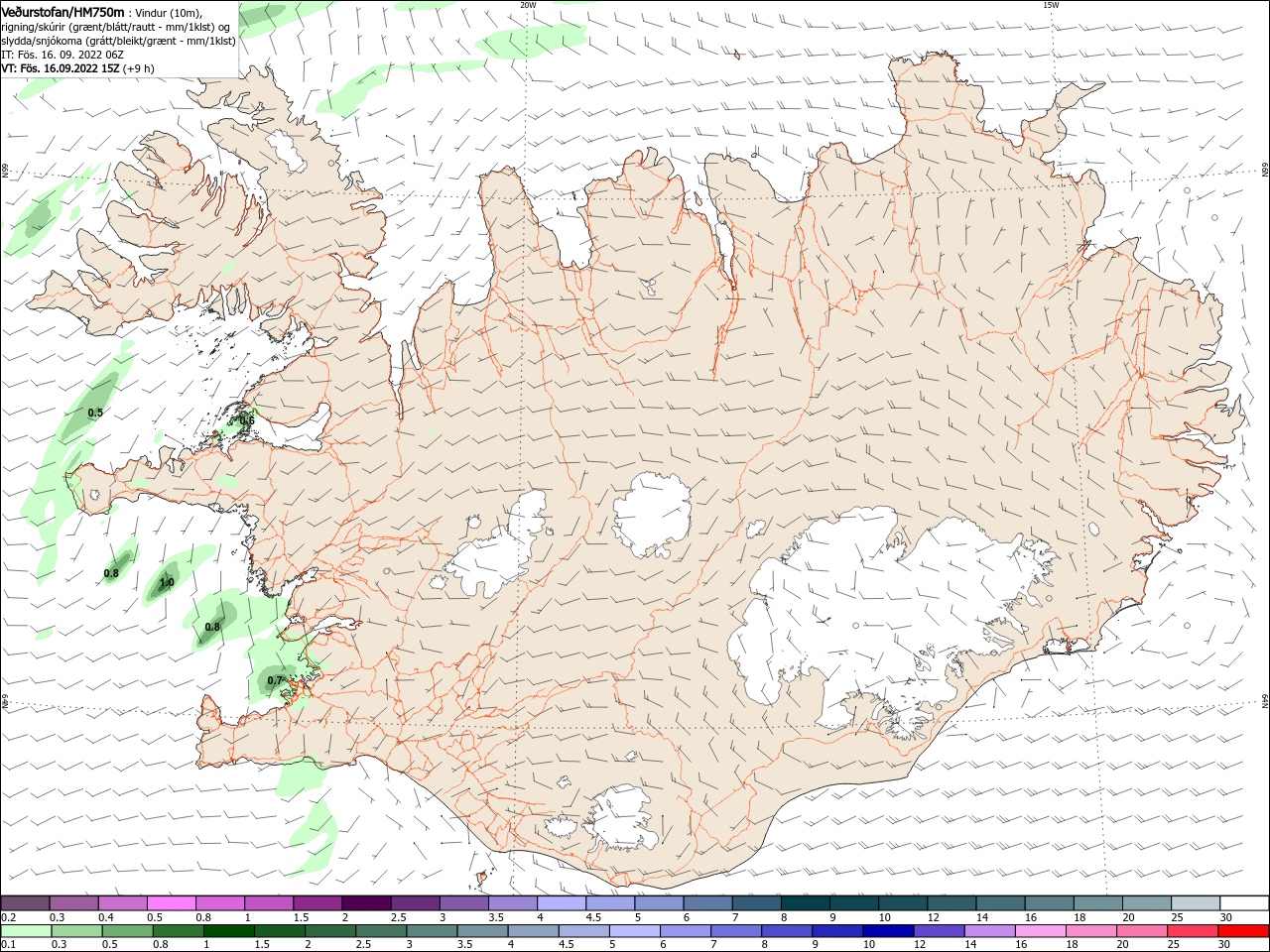
Task: Select the bright red bottom-scale swatch starting at 30
Action: 1242,931
